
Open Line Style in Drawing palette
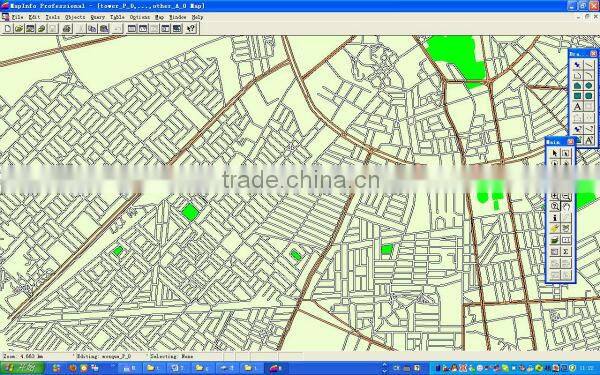coord(589,129)
